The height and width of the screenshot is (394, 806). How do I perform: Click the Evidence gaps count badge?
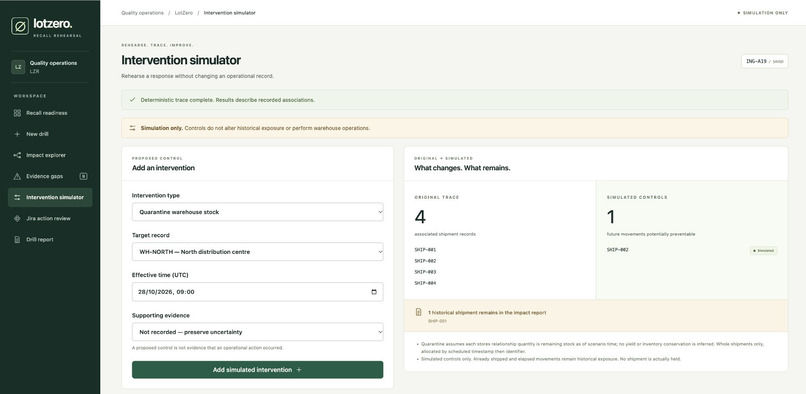point(83,176)
